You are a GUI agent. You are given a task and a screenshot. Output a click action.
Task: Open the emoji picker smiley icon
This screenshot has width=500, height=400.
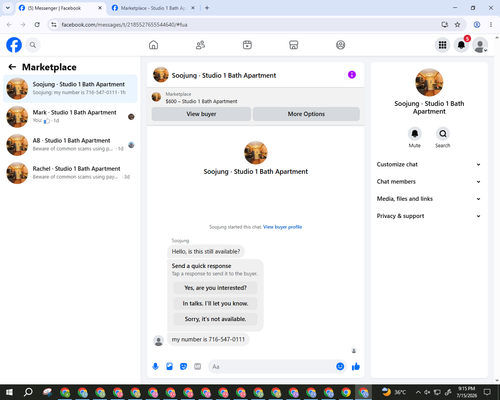tap(340, 367)
